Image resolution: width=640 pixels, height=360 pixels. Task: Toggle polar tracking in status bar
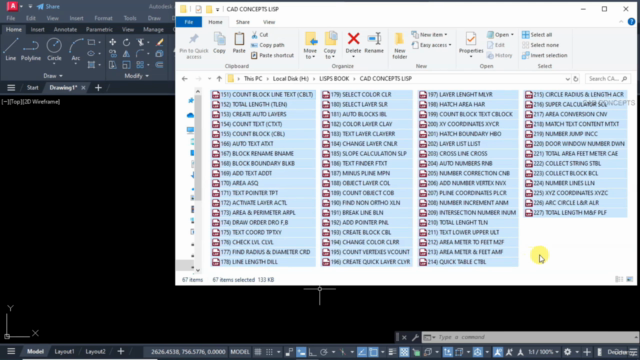pyautogui.click(x=324, y=352)
